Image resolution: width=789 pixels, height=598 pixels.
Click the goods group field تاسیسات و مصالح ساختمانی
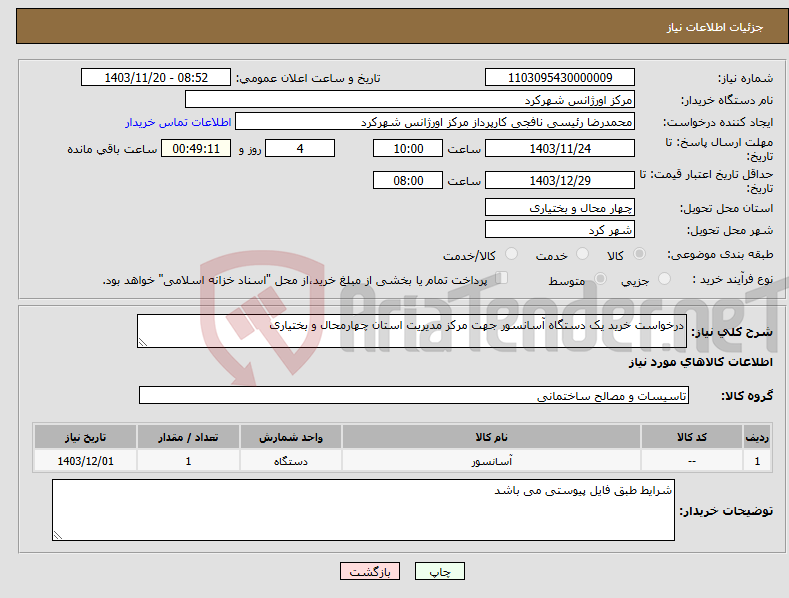pos(414,396)
